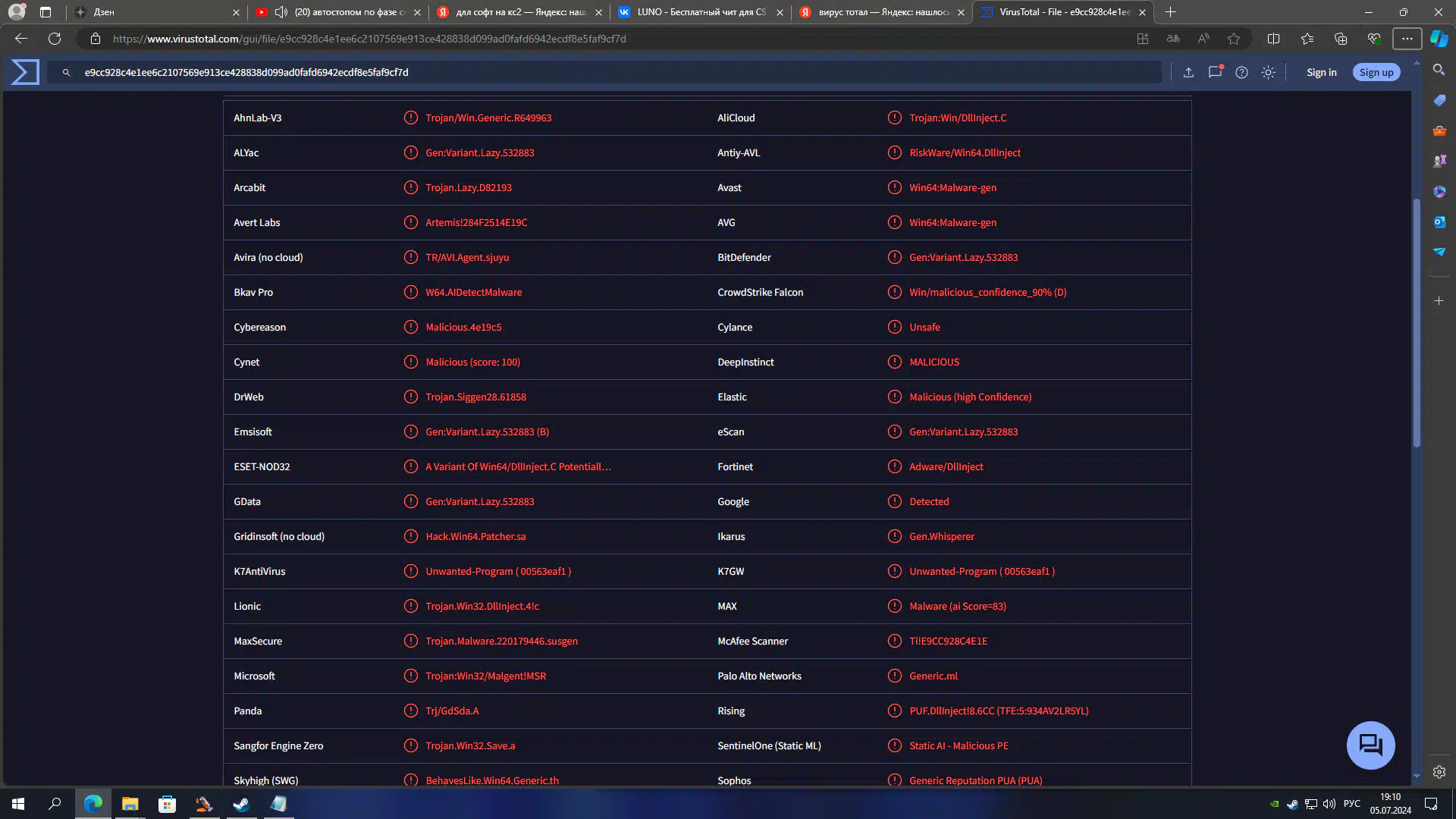Image resolution: width=1456 pixels, height=819 pixels.
Task: Click Edge read aloud icon
Action: tap(1203, 39)
